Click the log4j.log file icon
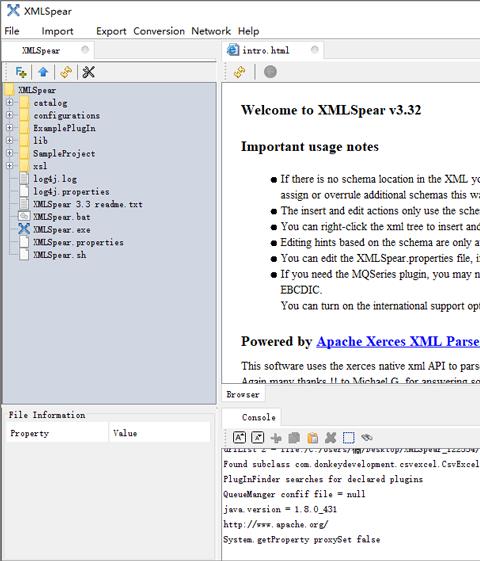Image resolution: width=480 pixels, height=561 pixels. click(x=24, y=179)
